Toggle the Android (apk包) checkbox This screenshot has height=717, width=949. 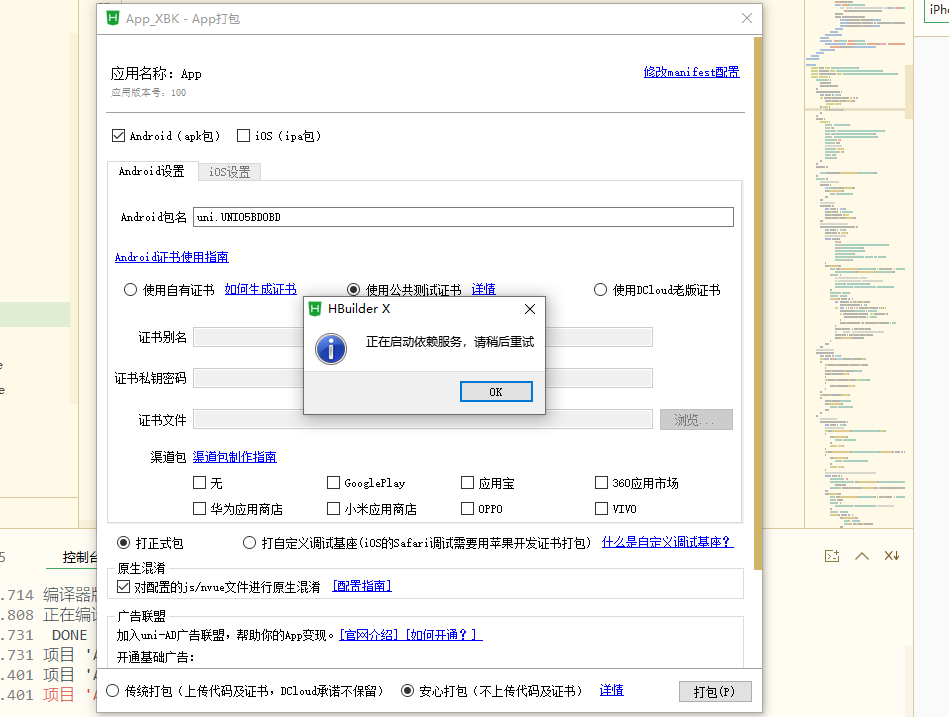coord(119,136)
